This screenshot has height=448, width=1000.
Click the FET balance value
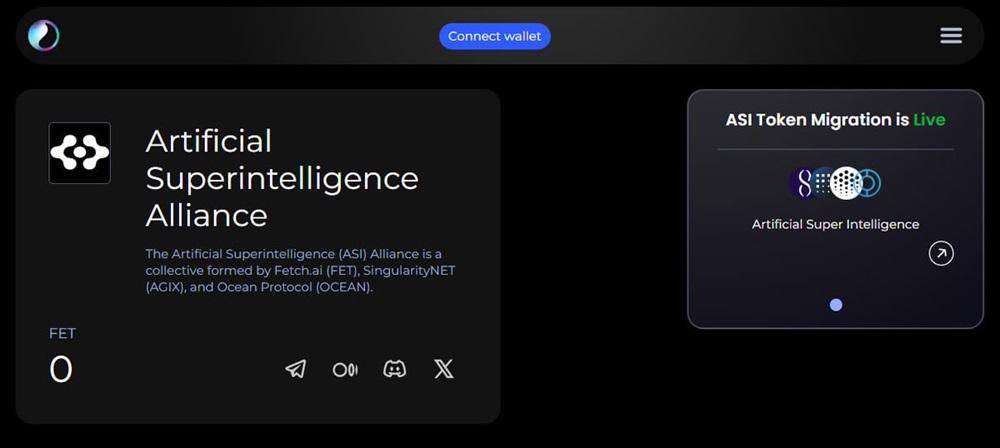pyautogui.click(x=61, y=370)
